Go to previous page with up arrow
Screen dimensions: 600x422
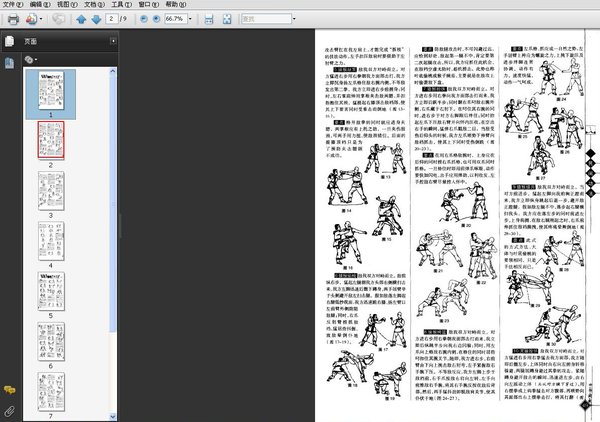click(x=81, y=19)
